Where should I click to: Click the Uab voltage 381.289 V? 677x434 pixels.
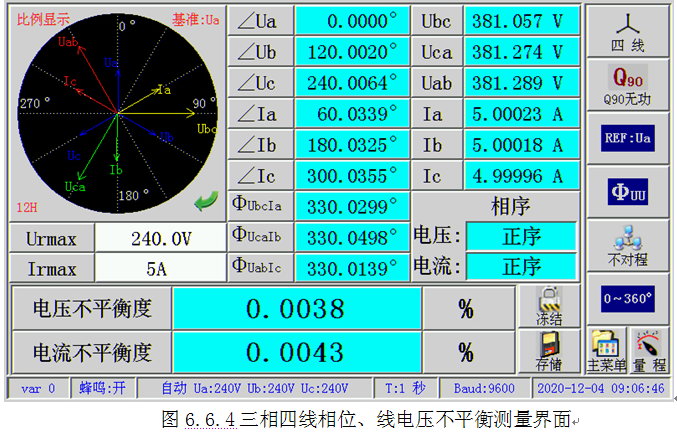coord(522,83)
